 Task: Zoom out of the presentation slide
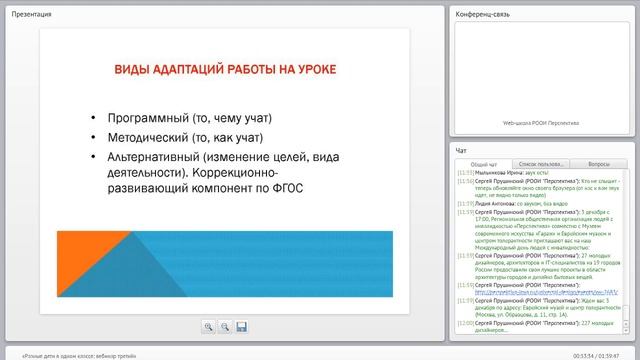pyautogui.click(x=225, y=327)
